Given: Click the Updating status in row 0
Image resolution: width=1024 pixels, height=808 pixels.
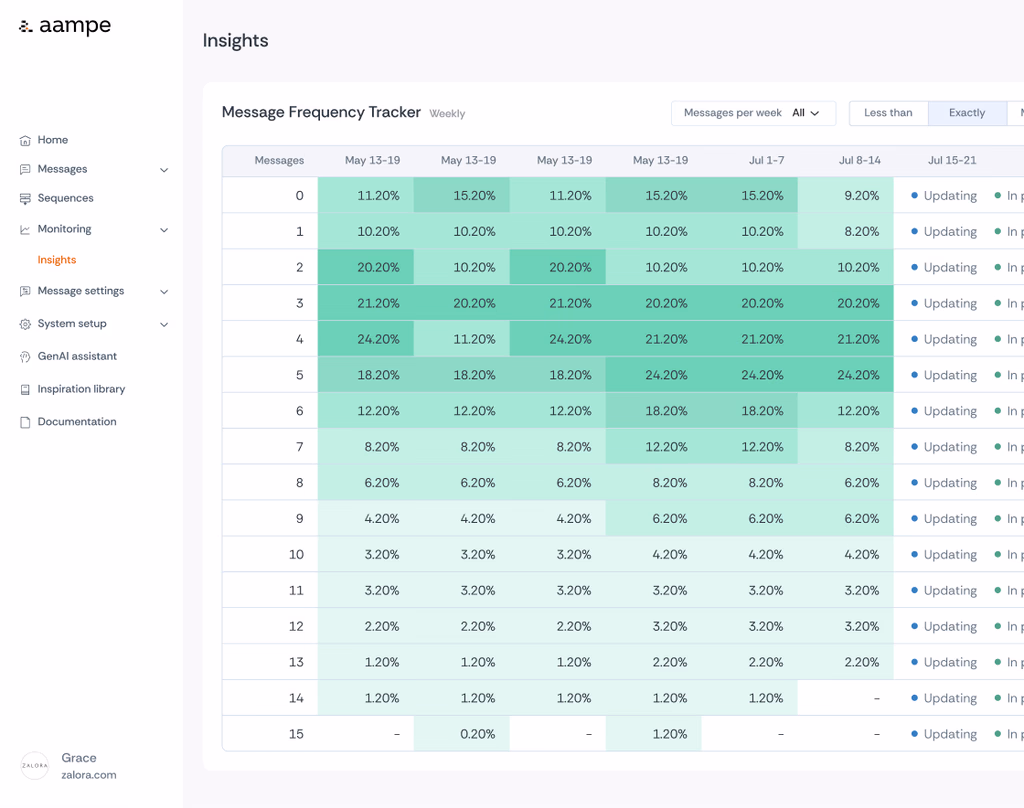Looking at the screenshot, I should tap(944, 195).
